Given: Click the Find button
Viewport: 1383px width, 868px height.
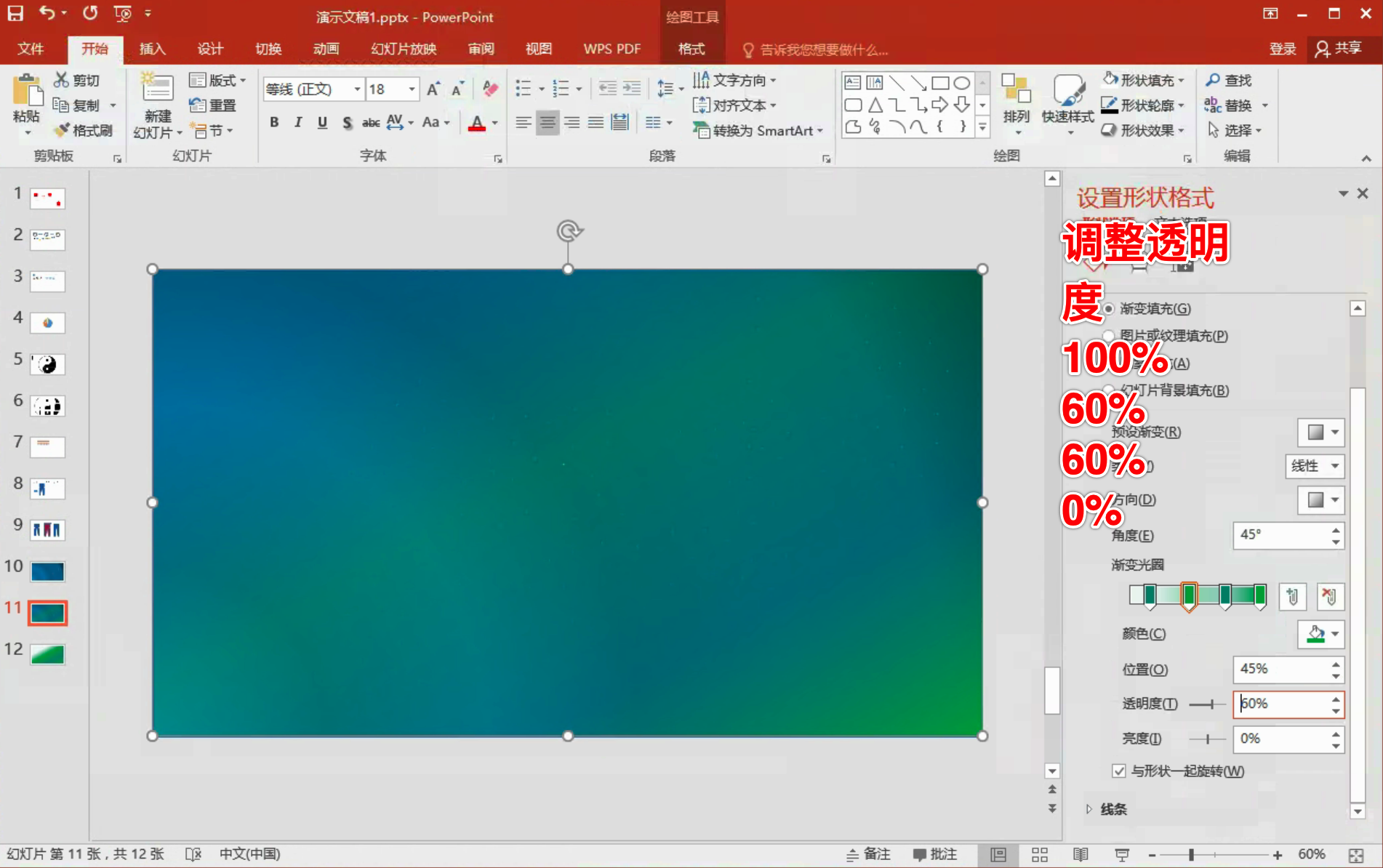Looking at the screenshot, I should (1229, 80).
